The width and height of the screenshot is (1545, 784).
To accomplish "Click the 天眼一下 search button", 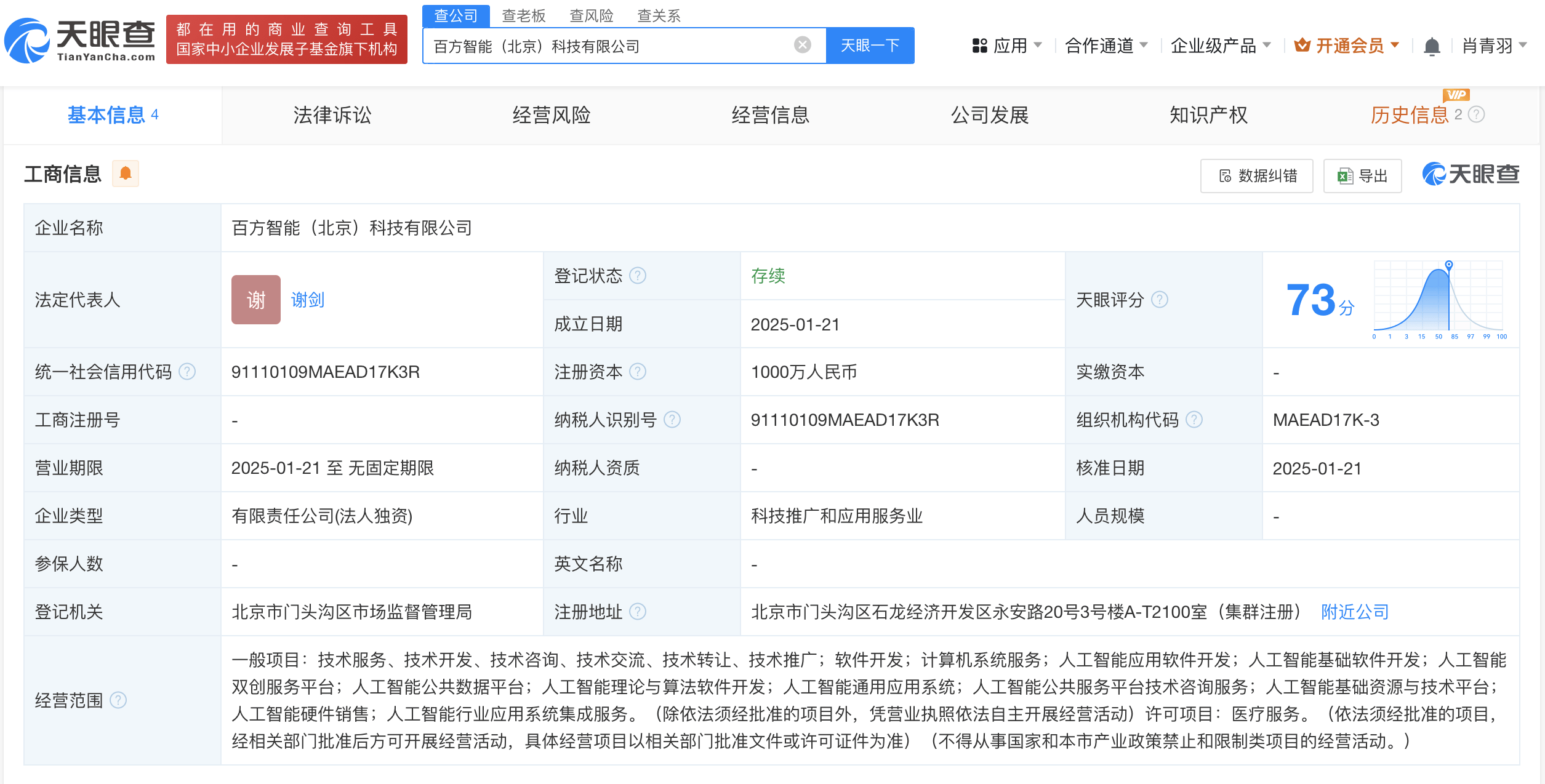I will click(870, 45).
